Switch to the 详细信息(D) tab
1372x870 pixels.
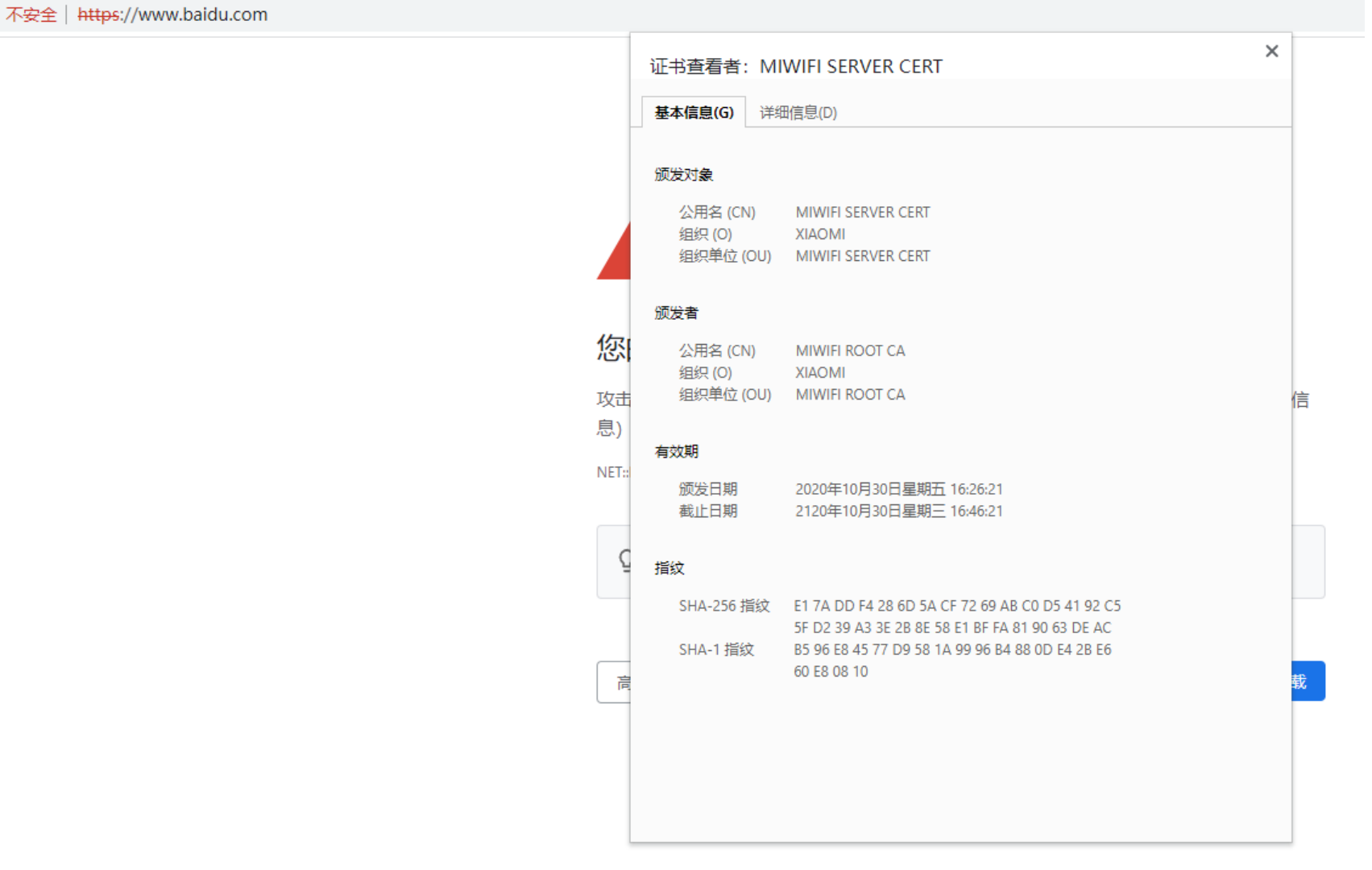(x=798, y=113)
